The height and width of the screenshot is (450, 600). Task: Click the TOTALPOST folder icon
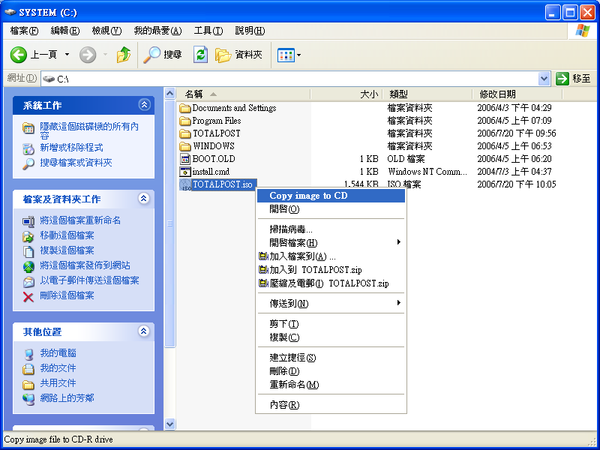click(x=185, y=134)
